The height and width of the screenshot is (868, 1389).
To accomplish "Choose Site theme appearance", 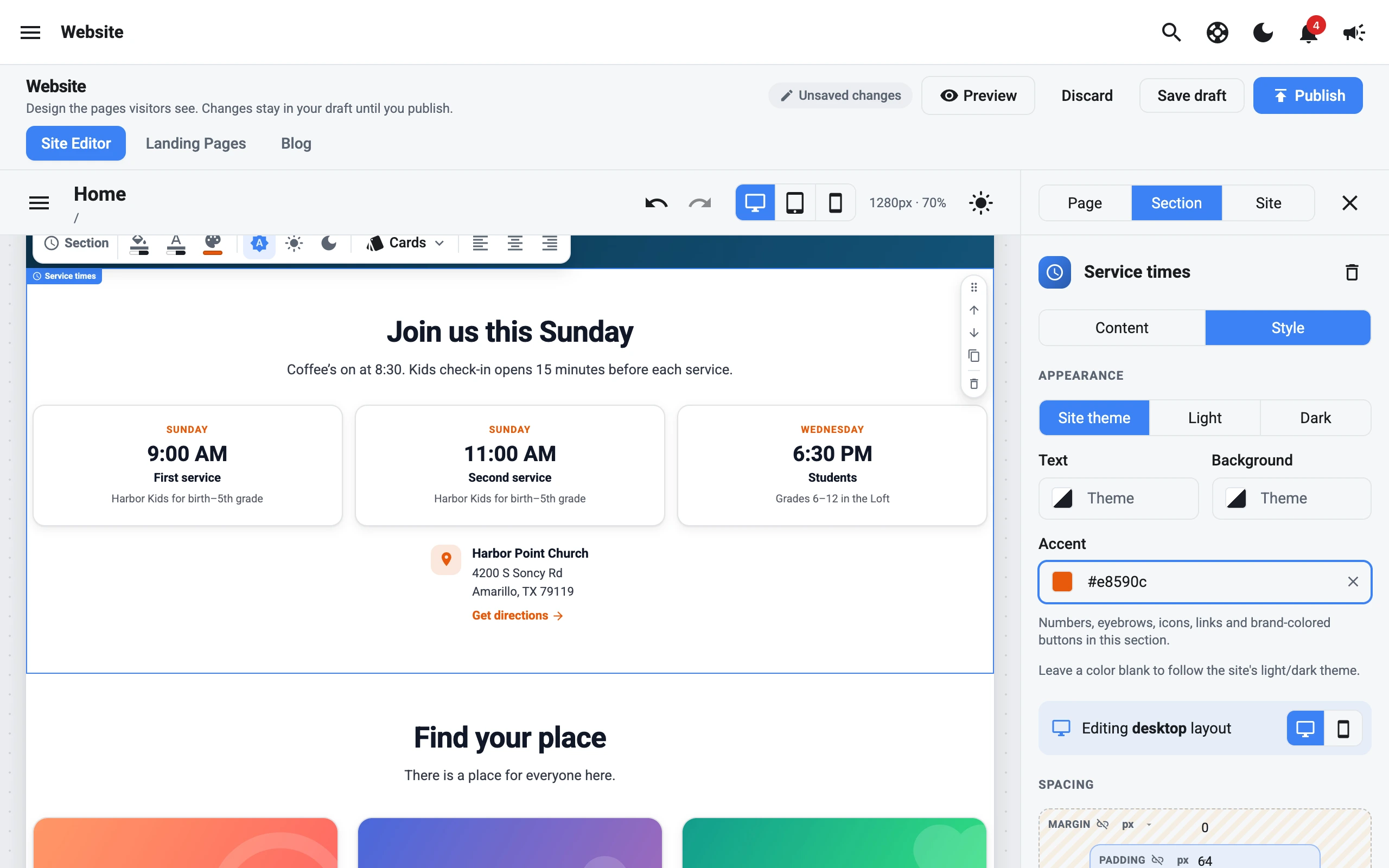I will click(1094, 417).
